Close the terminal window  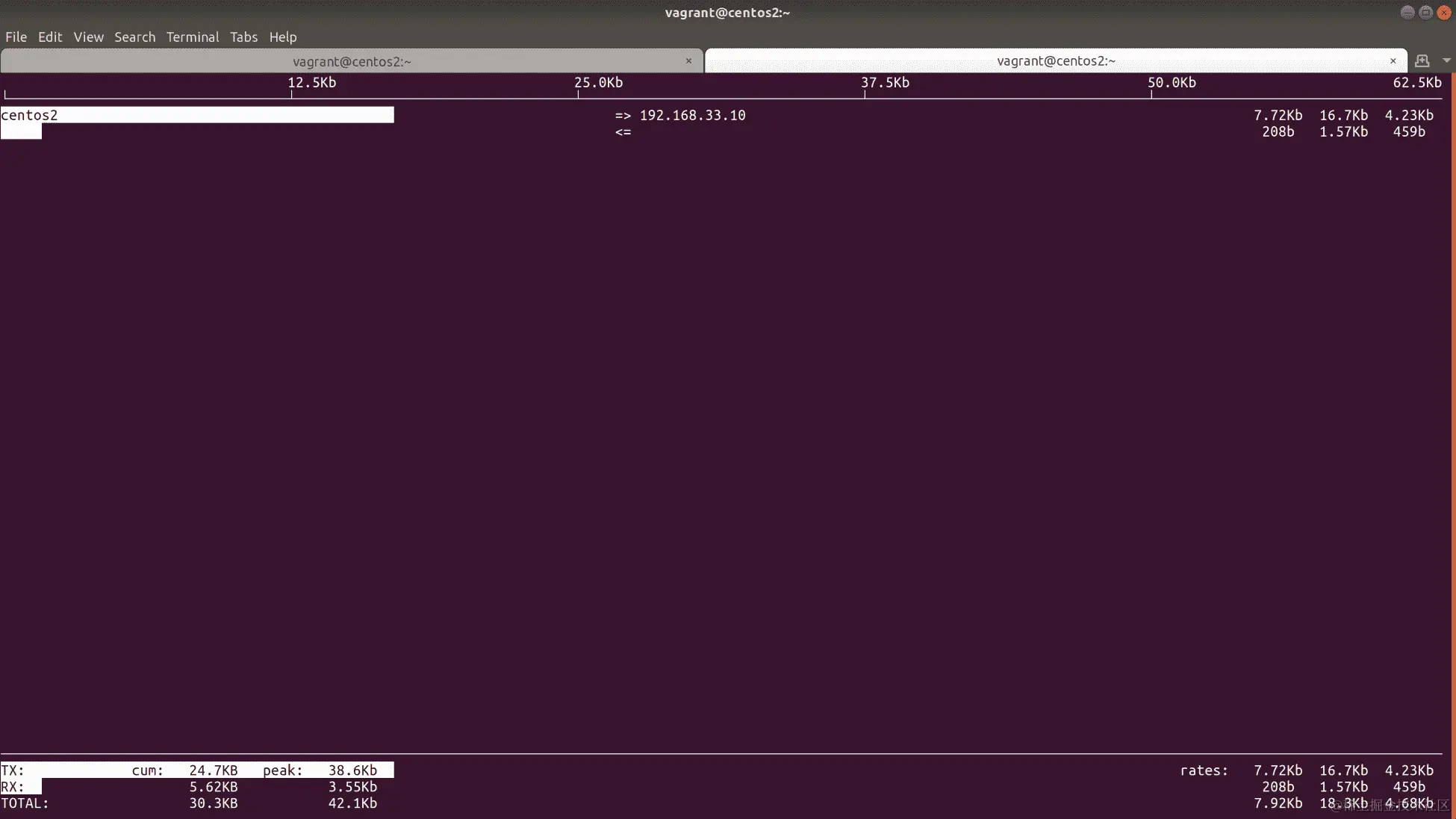[x=1444, y=13]
